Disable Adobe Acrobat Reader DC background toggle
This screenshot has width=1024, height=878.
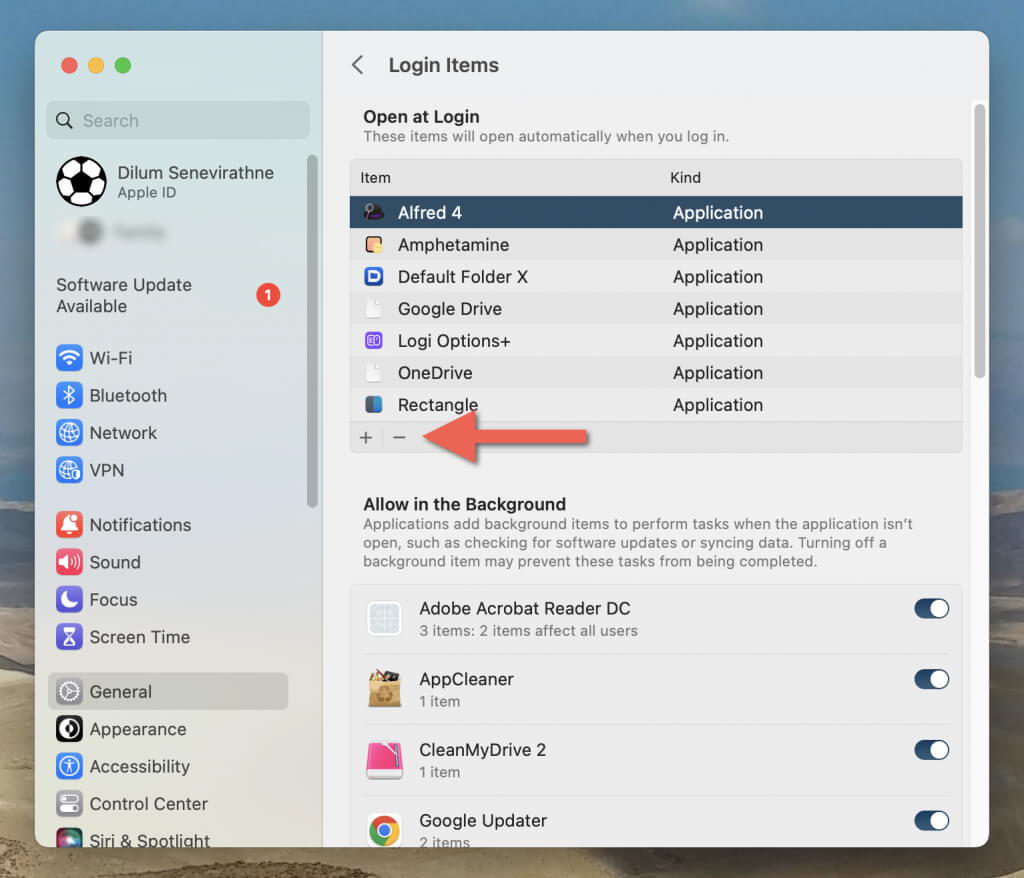pos(931,608)
